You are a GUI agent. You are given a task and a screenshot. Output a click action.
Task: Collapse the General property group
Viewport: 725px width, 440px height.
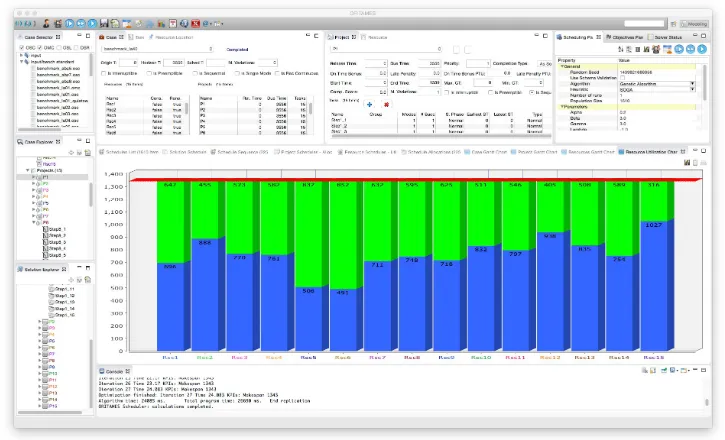click(562, 67)
